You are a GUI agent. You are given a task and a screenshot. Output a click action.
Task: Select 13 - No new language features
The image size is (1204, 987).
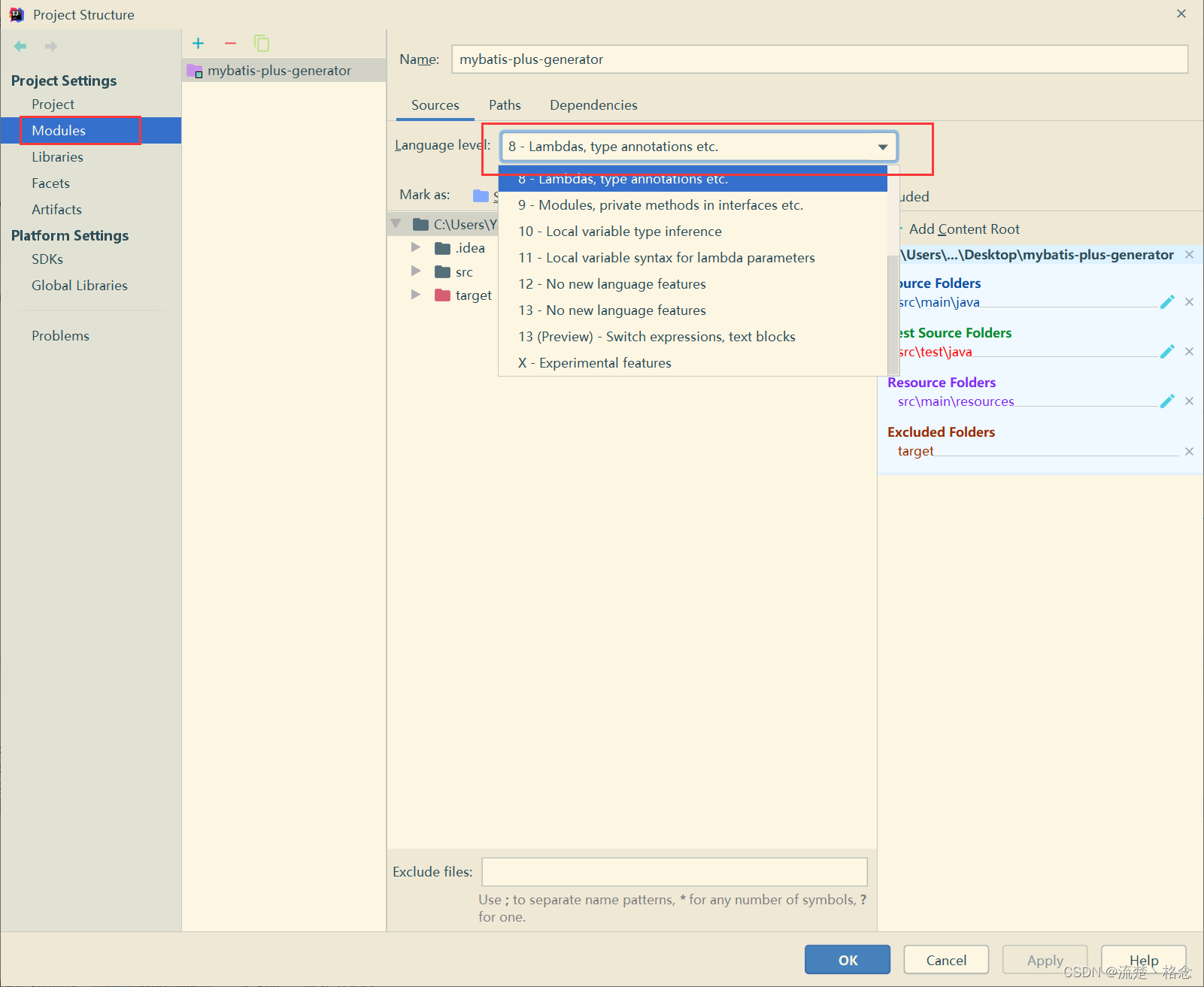point(693,310)
